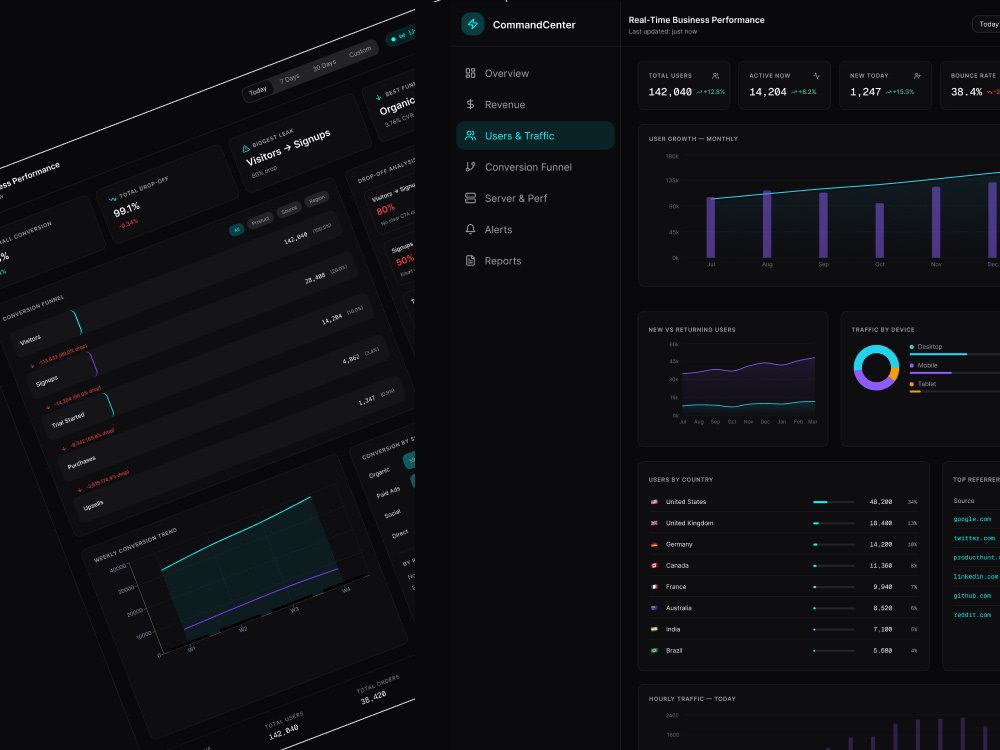Screen dimensions: 1000x750
Task: Open Server & Perf section
Action: point(535,198)
